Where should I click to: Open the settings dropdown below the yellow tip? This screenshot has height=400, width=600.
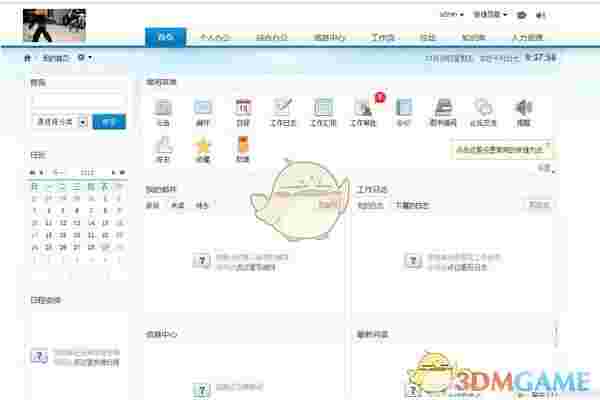(x=546, y=168)
